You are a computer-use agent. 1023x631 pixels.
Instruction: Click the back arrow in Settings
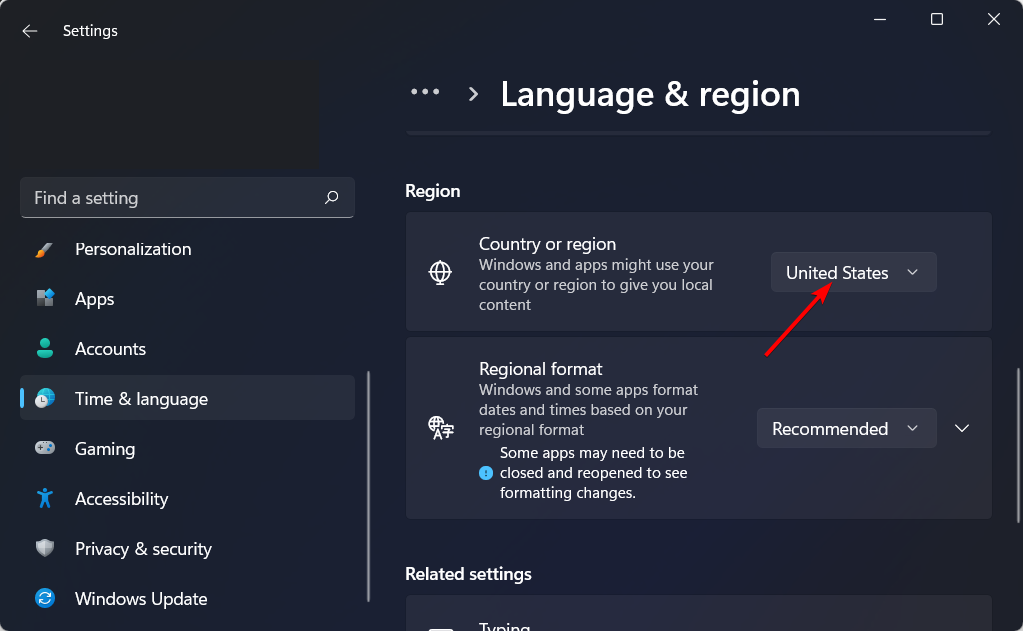click(x=29, y=31)
